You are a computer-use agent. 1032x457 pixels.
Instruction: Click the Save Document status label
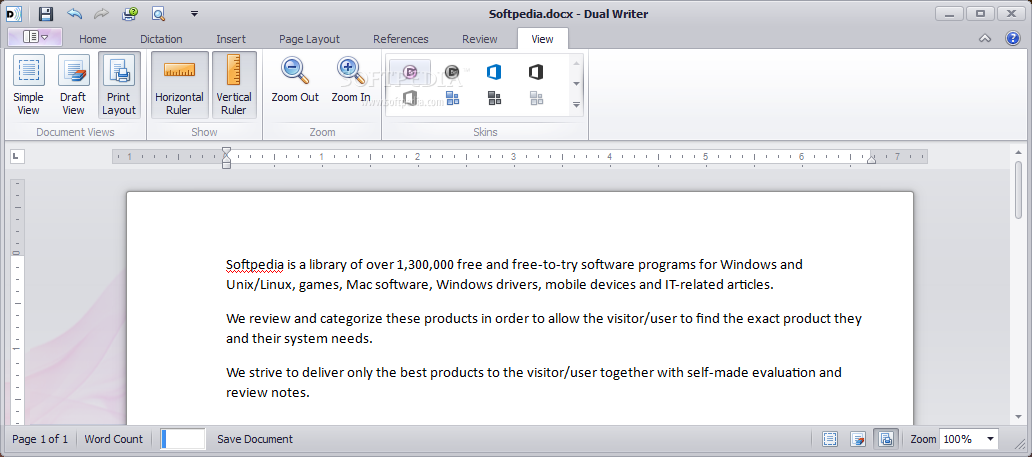point(255,439)
